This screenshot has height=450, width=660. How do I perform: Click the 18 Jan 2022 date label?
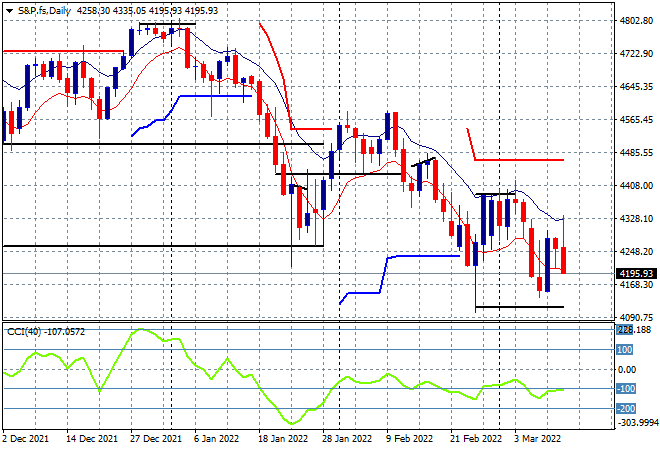(x=283, y=439)
